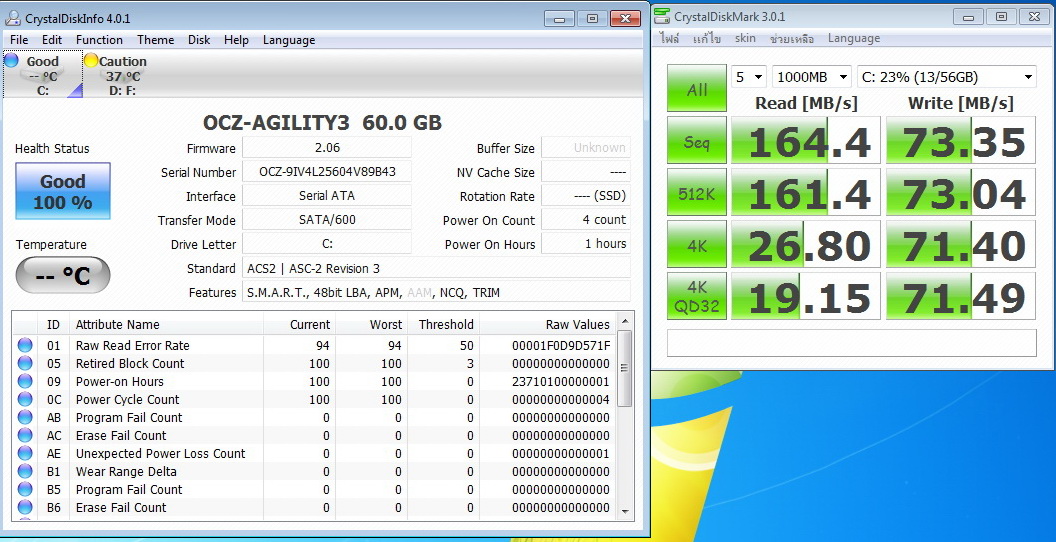Click status orb for Retired Block Count
The height and width of the screenshot is (542, 1056).
[25, 364]
